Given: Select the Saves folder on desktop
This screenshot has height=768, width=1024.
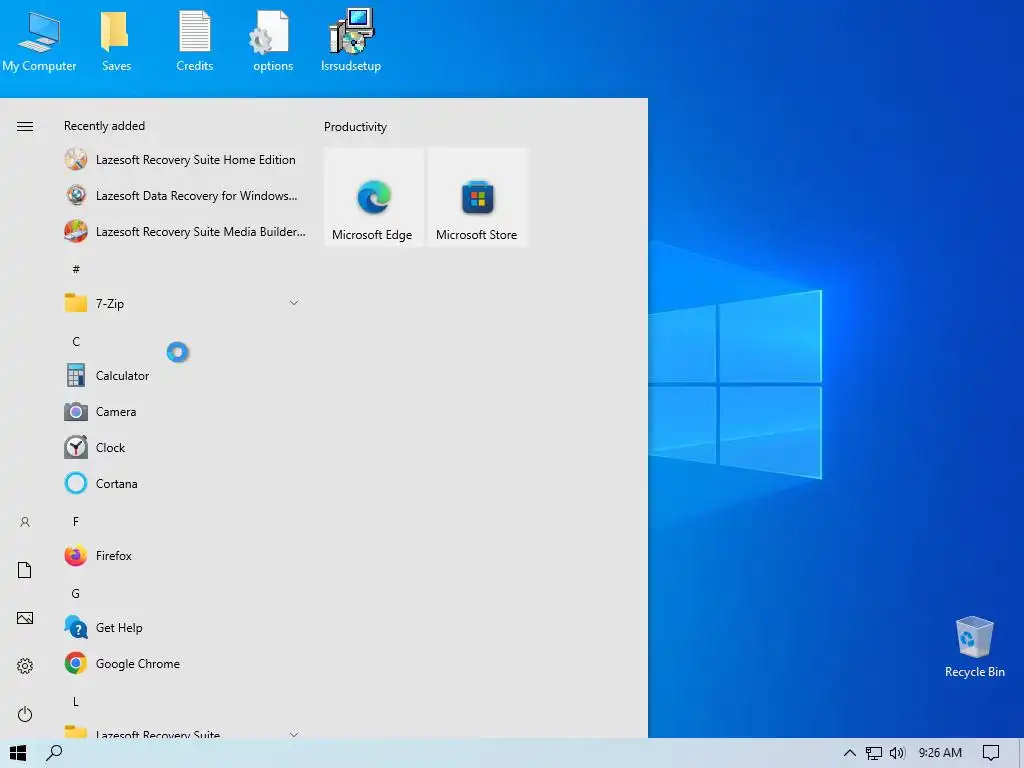Looking at the screenshot, I should tap(116, 40).
